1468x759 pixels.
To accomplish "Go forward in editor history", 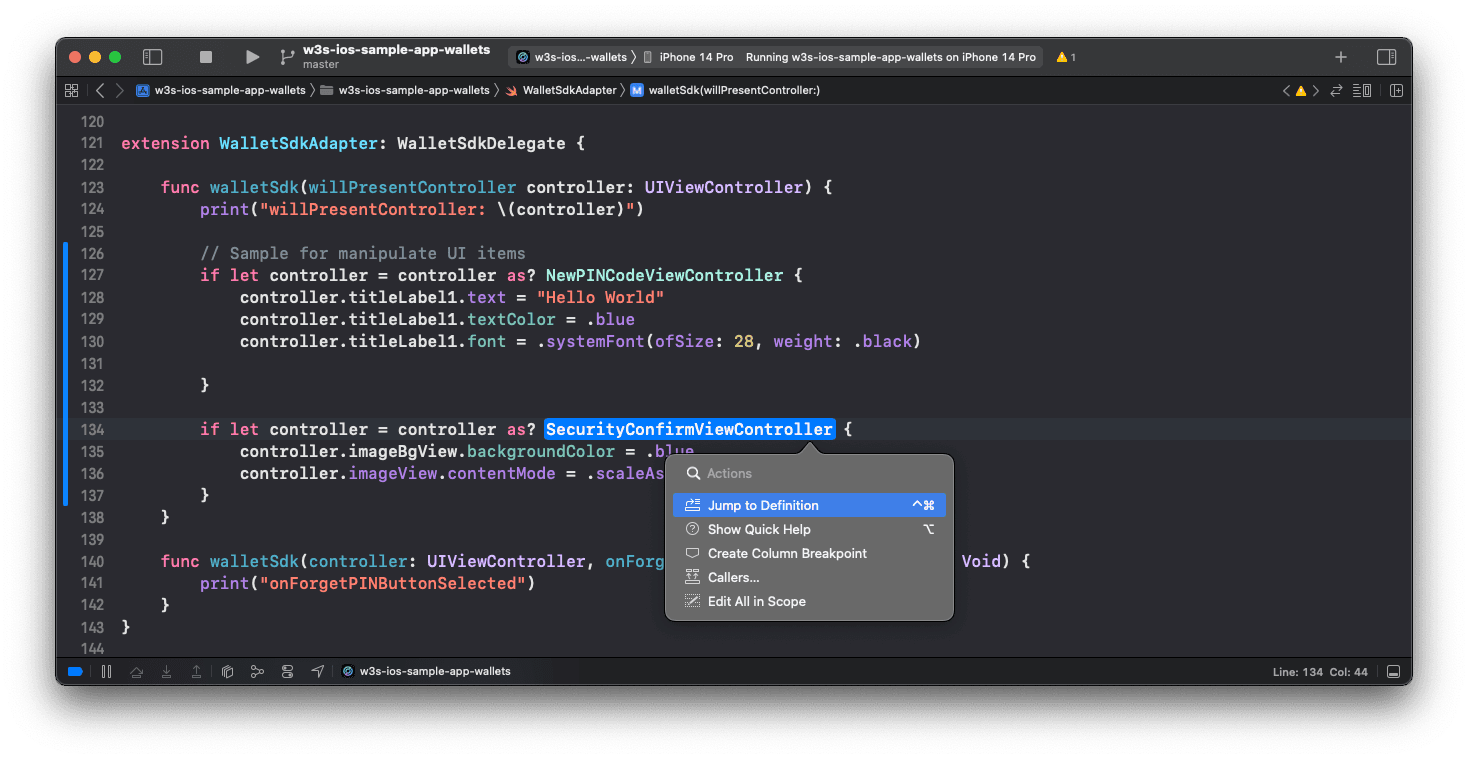I will [x=120, y=90].
